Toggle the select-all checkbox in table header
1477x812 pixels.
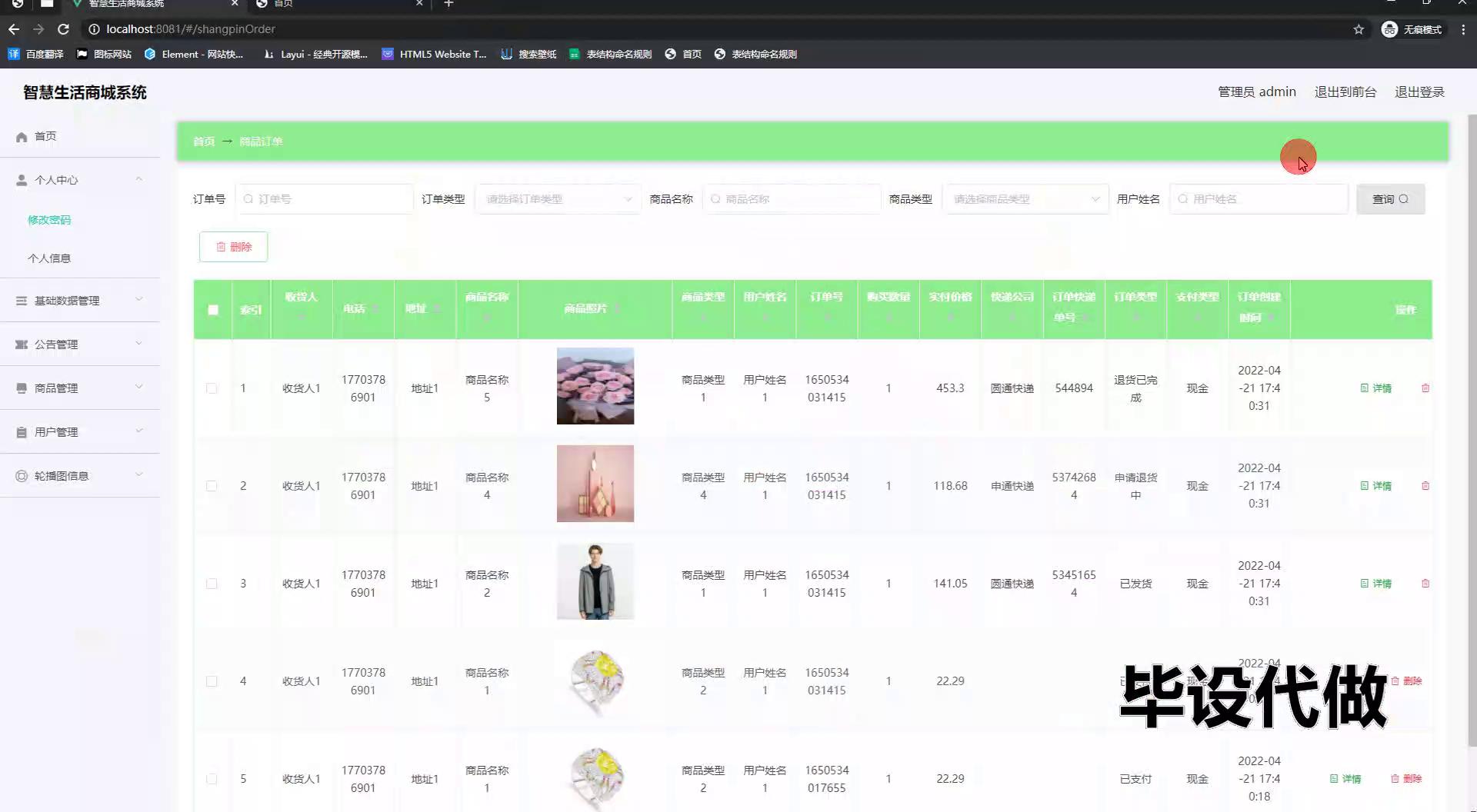click(213, 310)
